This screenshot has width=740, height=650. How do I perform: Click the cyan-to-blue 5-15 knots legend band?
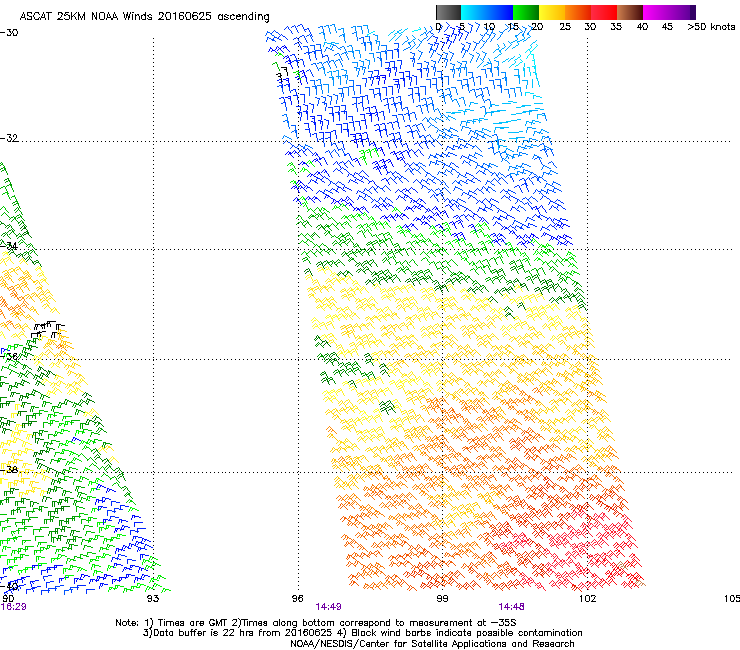487,12
